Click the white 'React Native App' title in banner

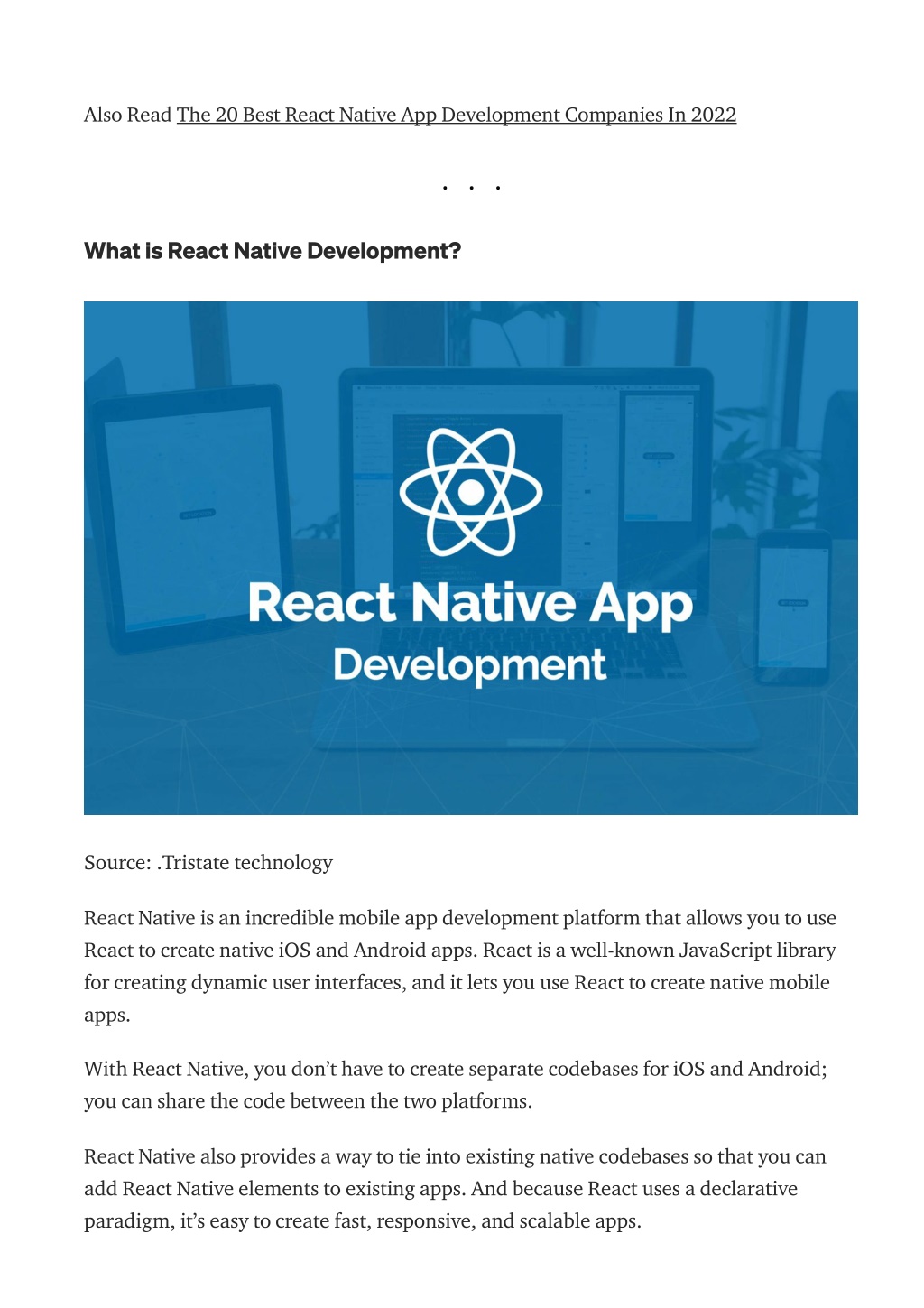pyautogui.click(x=471, y=604)
